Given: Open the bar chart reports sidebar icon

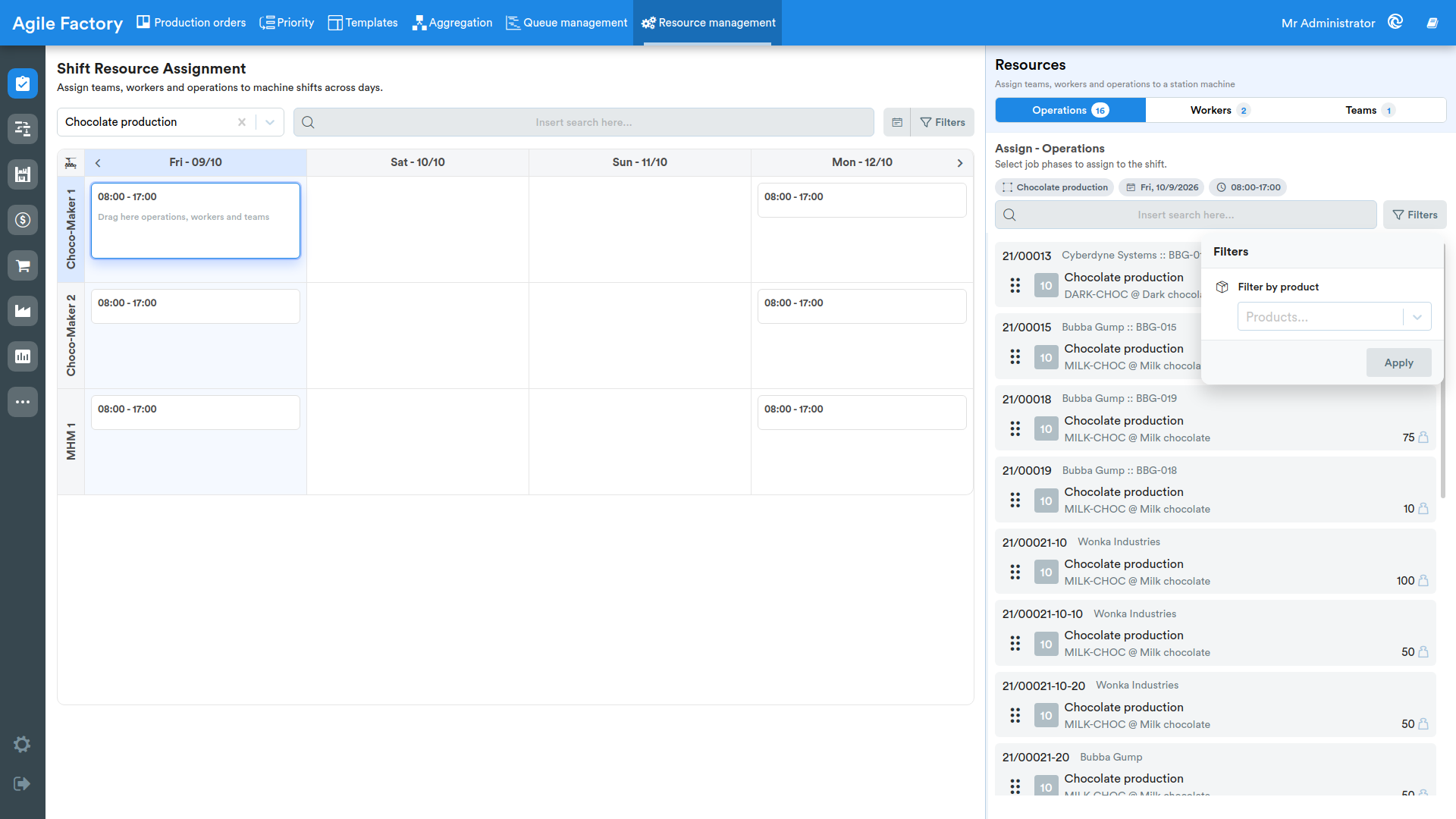Looking at the screenshot, I should (23, 356).
